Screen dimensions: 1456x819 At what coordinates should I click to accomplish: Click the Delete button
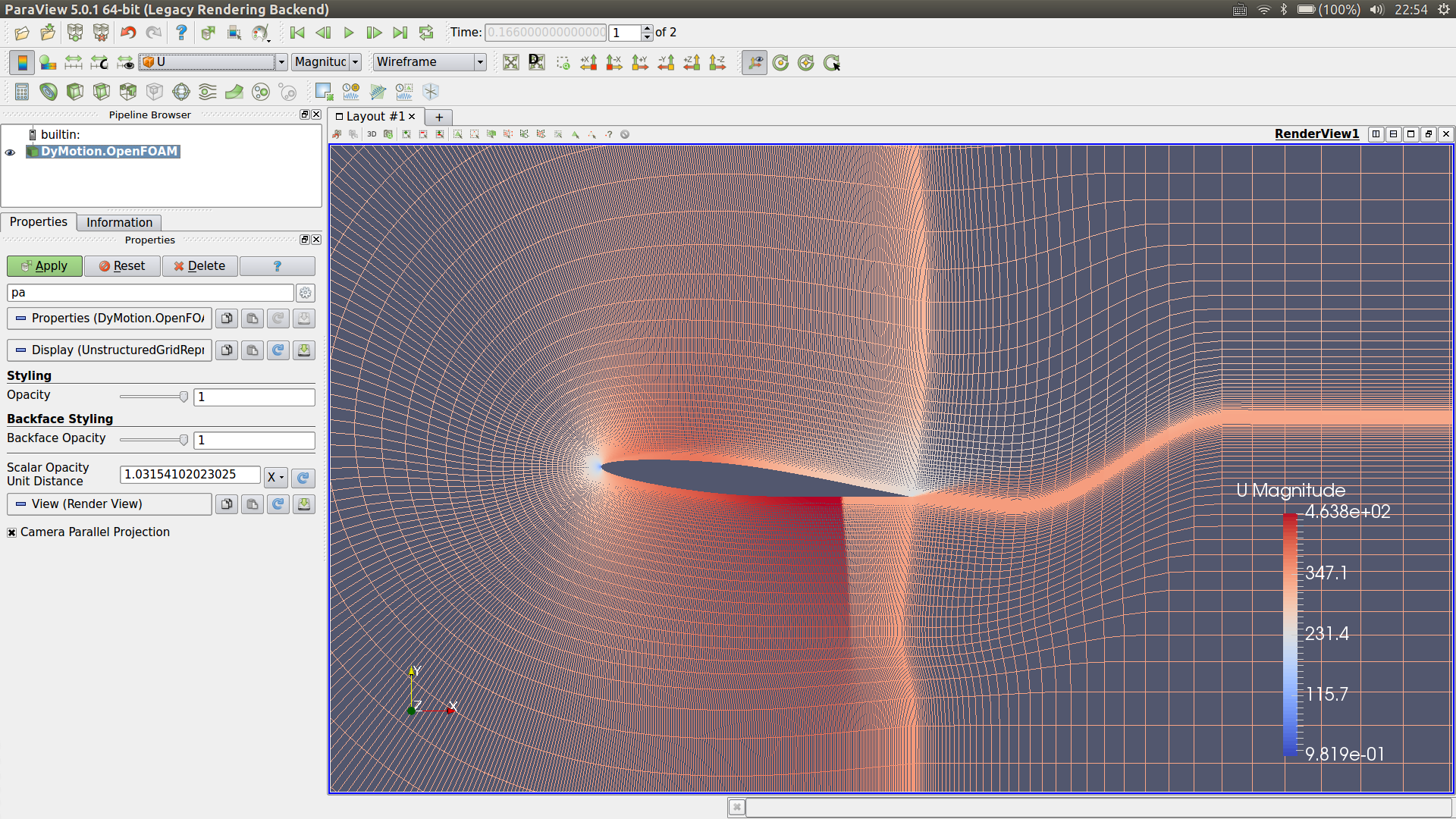coord(199,266)
